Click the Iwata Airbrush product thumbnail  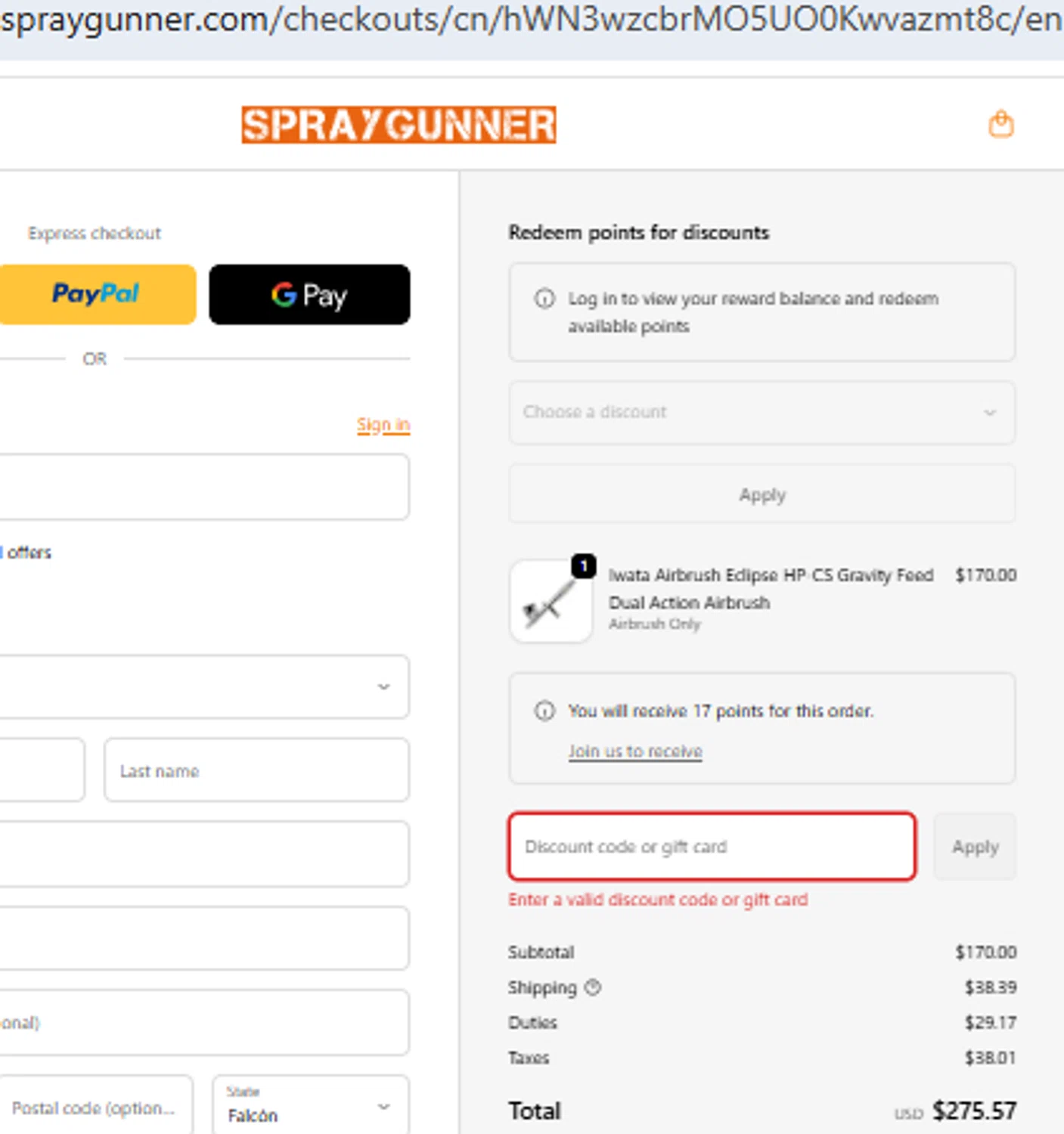[551, 601]
